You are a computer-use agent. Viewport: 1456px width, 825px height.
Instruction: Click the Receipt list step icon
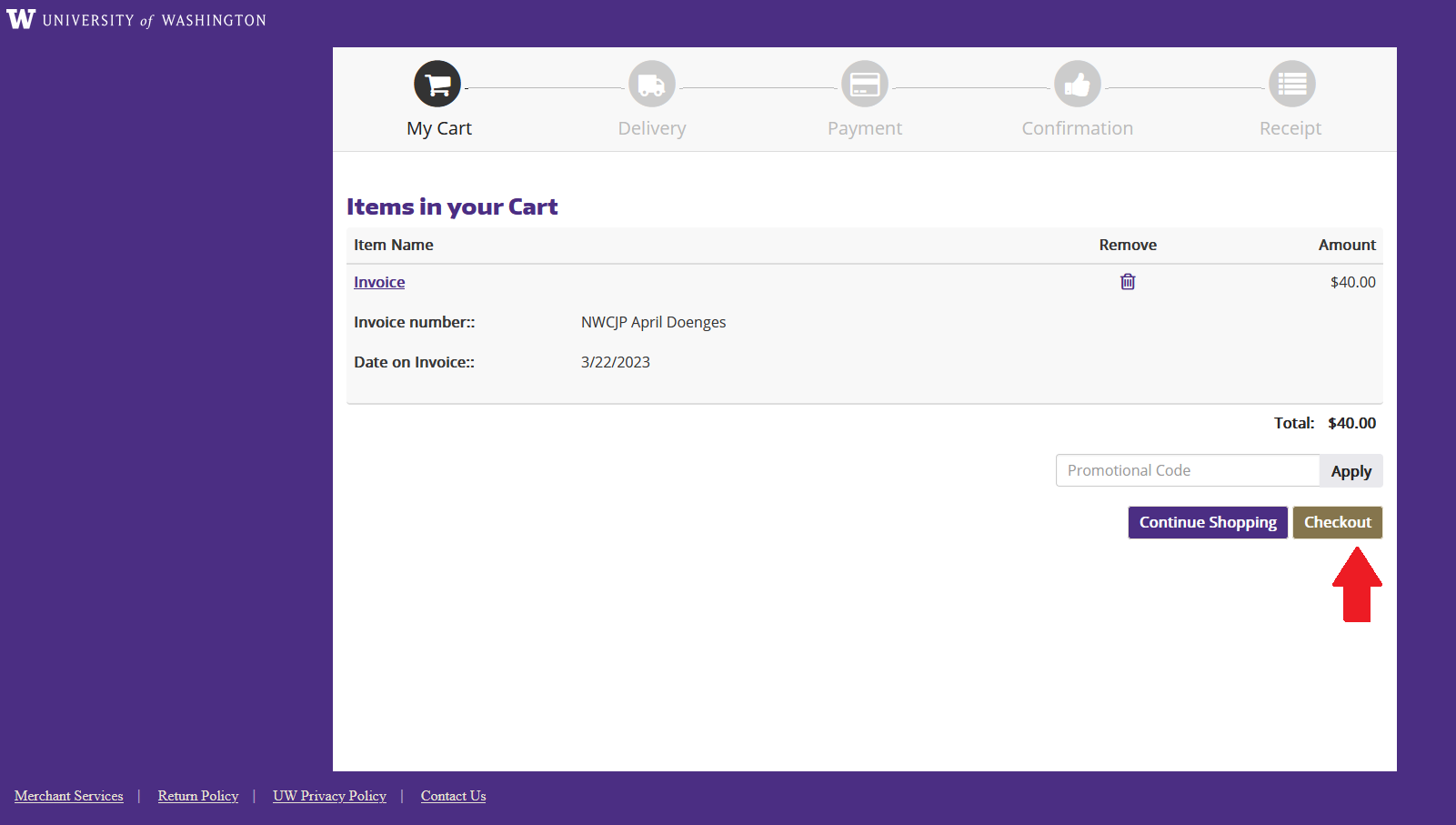[x=1292, y=84]
